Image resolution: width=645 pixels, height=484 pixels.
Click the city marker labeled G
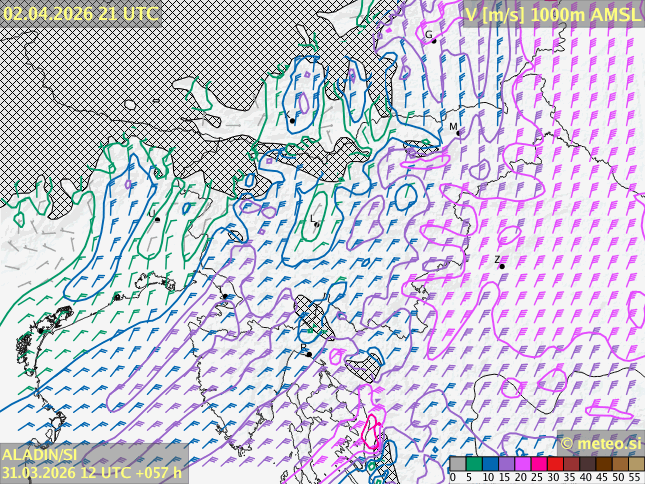coord(434,41)
